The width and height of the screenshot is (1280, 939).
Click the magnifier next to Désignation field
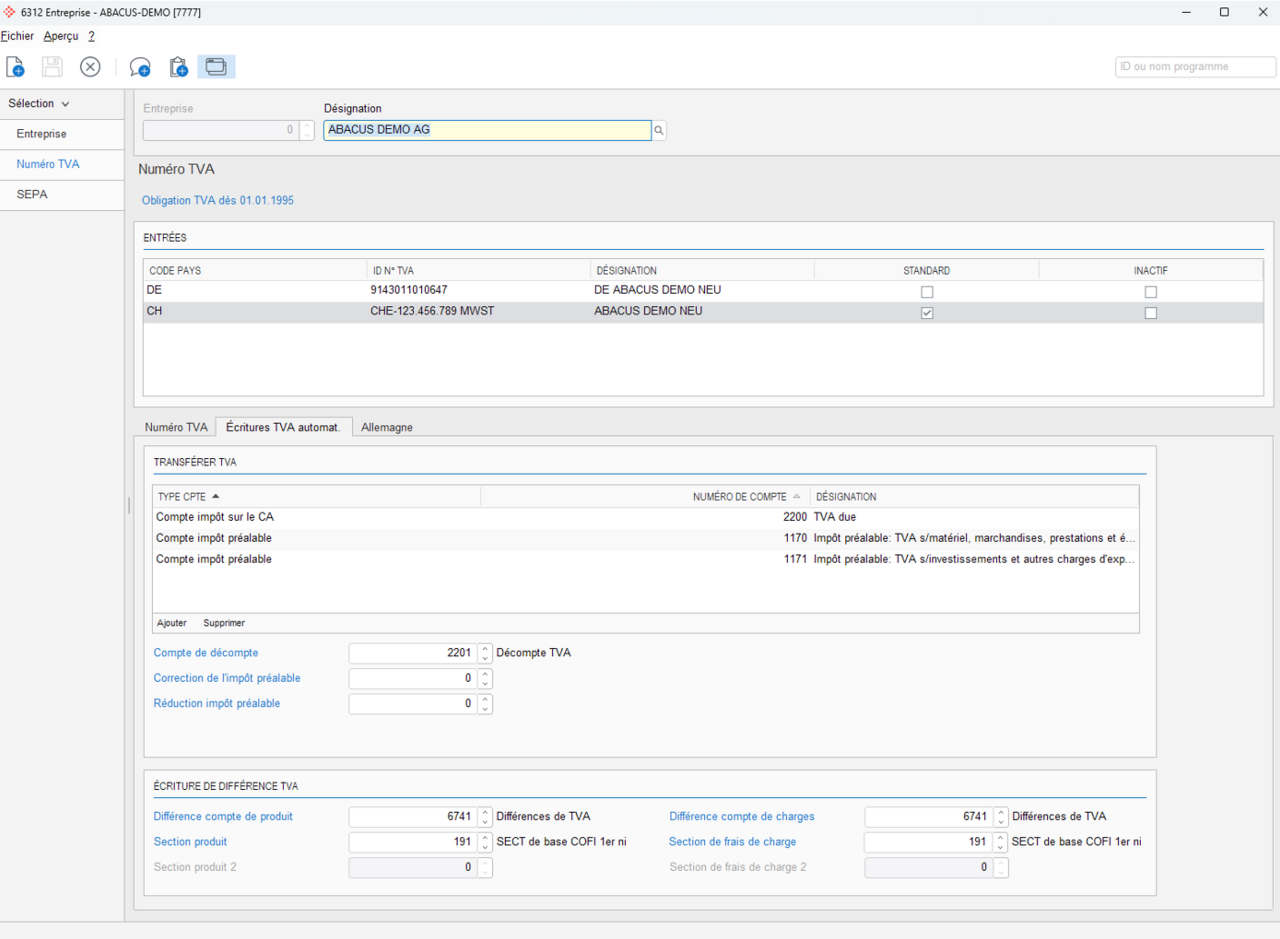pos(659,130)
